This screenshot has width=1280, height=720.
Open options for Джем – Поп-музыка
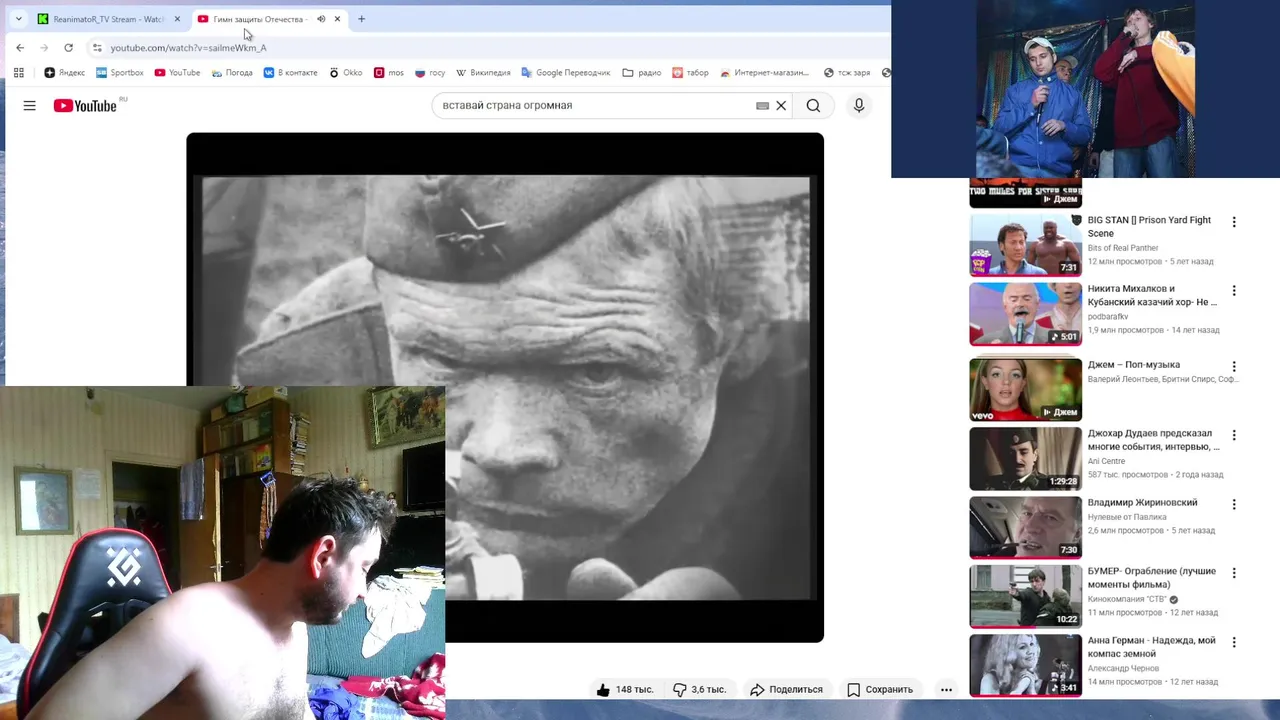(1234, 367)
